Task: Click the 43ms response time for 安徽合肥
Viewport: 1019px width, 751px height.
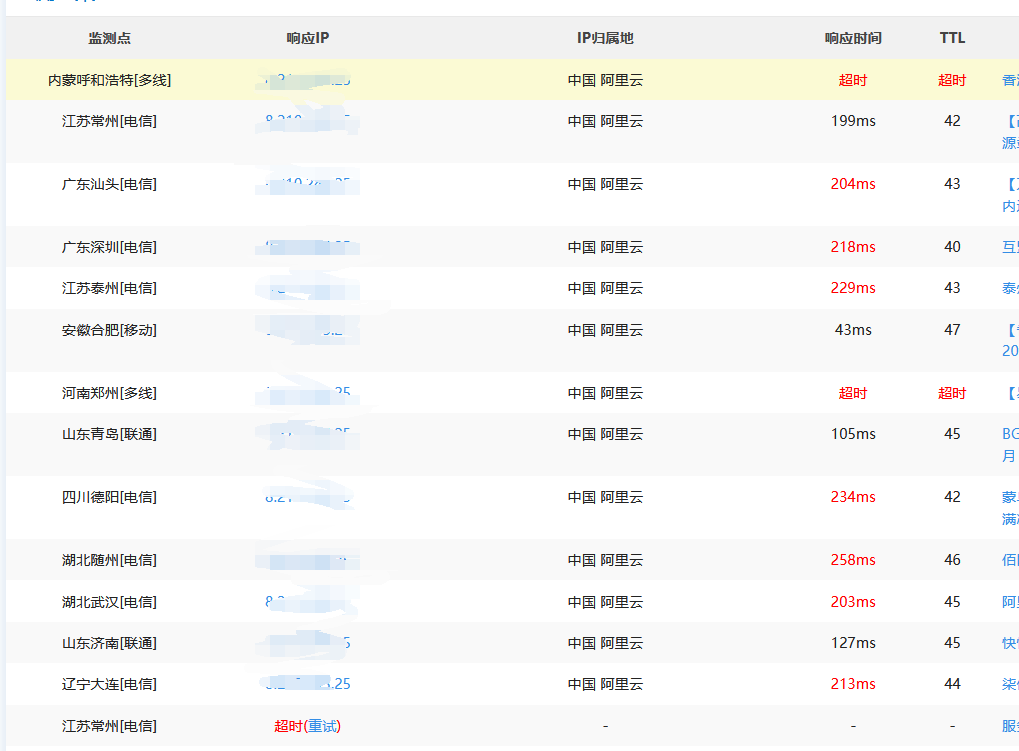Action: click(853, 330)
